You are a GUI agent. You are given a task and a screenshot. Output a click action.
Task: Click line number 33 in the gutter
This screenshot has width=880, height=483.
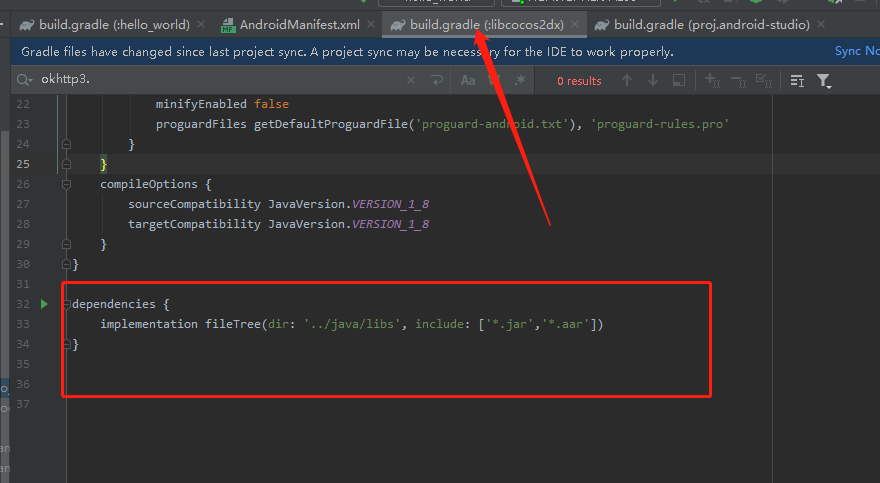[x=22, y=324]
